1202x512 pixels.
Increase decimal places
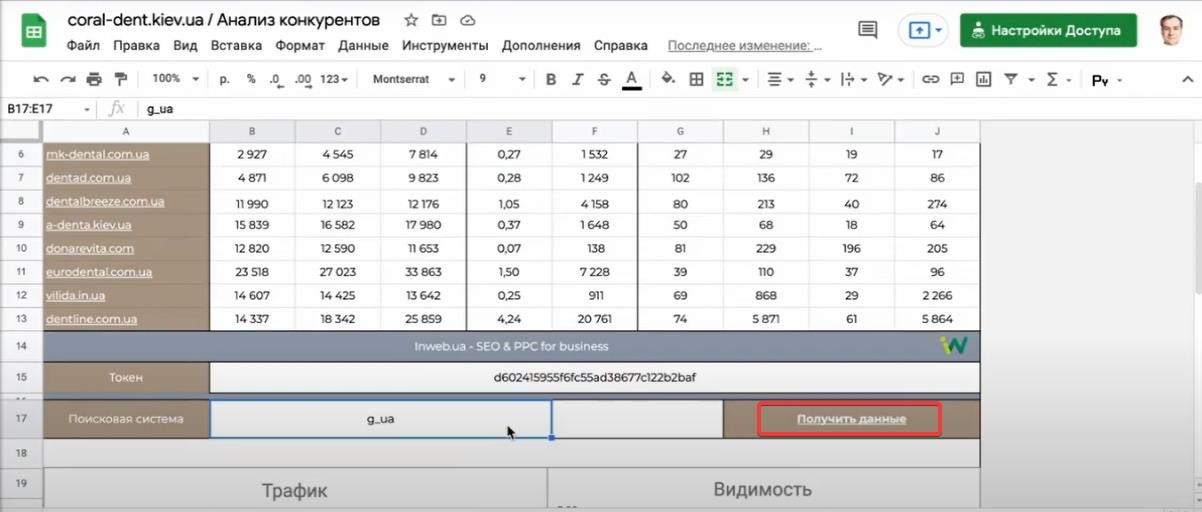coord(304,79)
